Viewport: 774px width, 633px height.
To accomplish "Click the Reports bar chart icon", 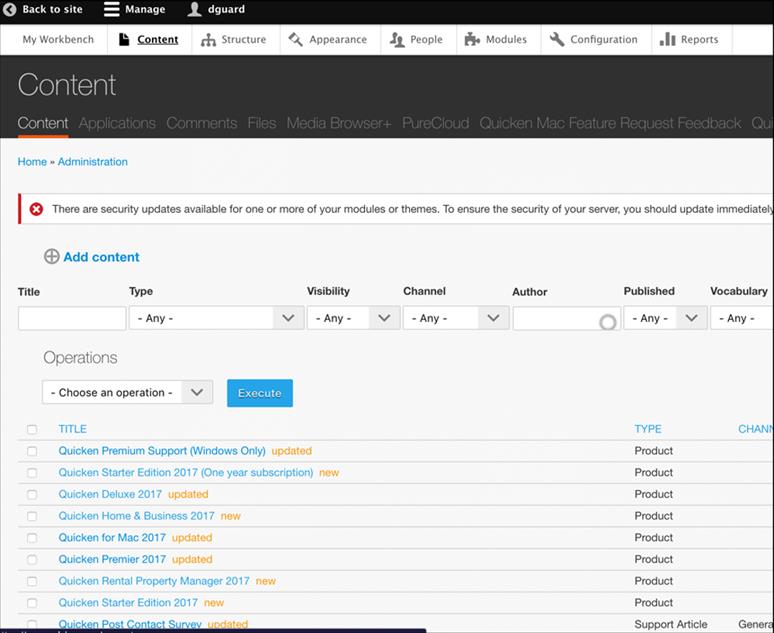I will point(667,40).
